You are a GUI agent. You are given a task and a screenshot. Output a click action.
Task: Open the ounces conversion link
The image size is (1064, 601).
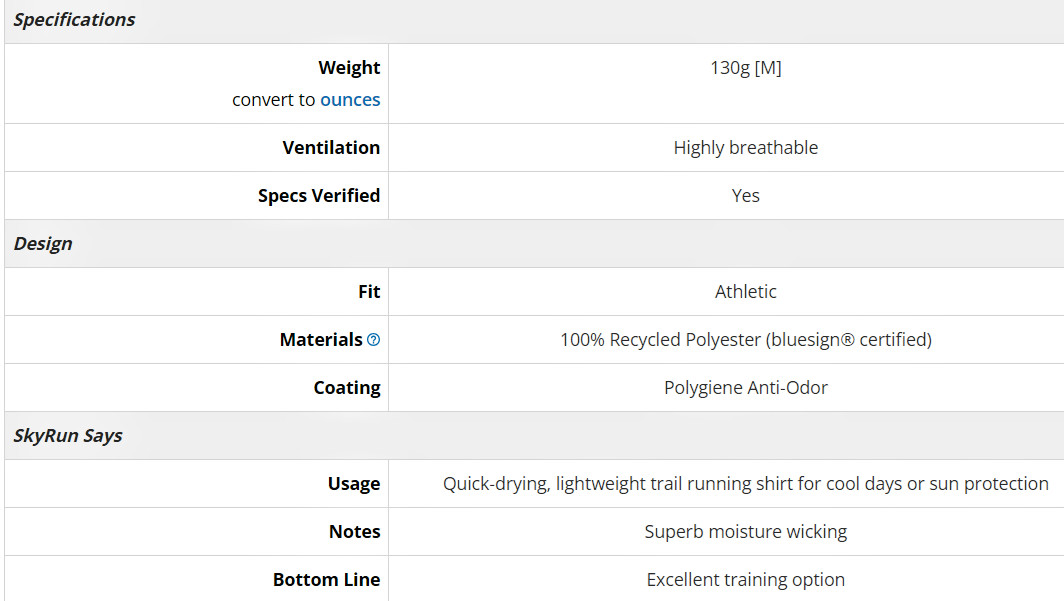tap(349, 100)
